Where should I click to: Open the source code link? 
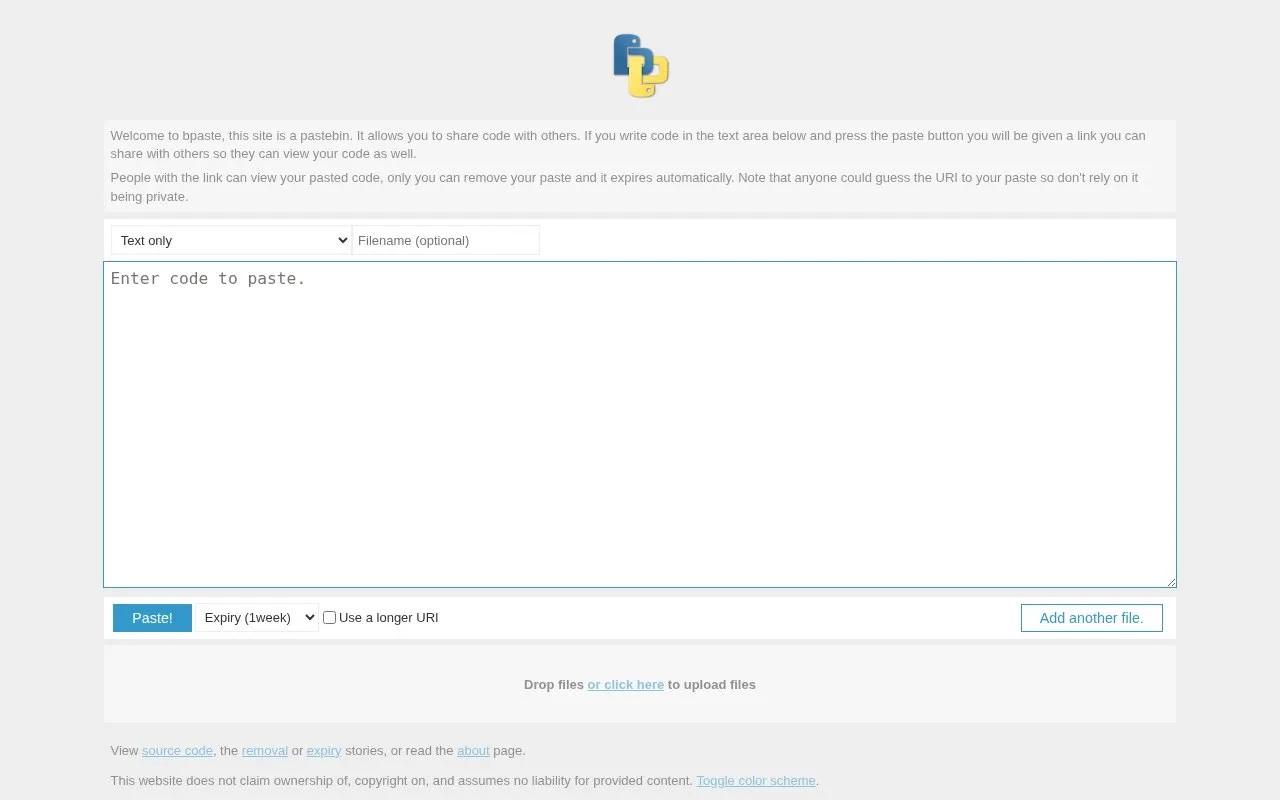pyautogui.click(x=177, y=751)
